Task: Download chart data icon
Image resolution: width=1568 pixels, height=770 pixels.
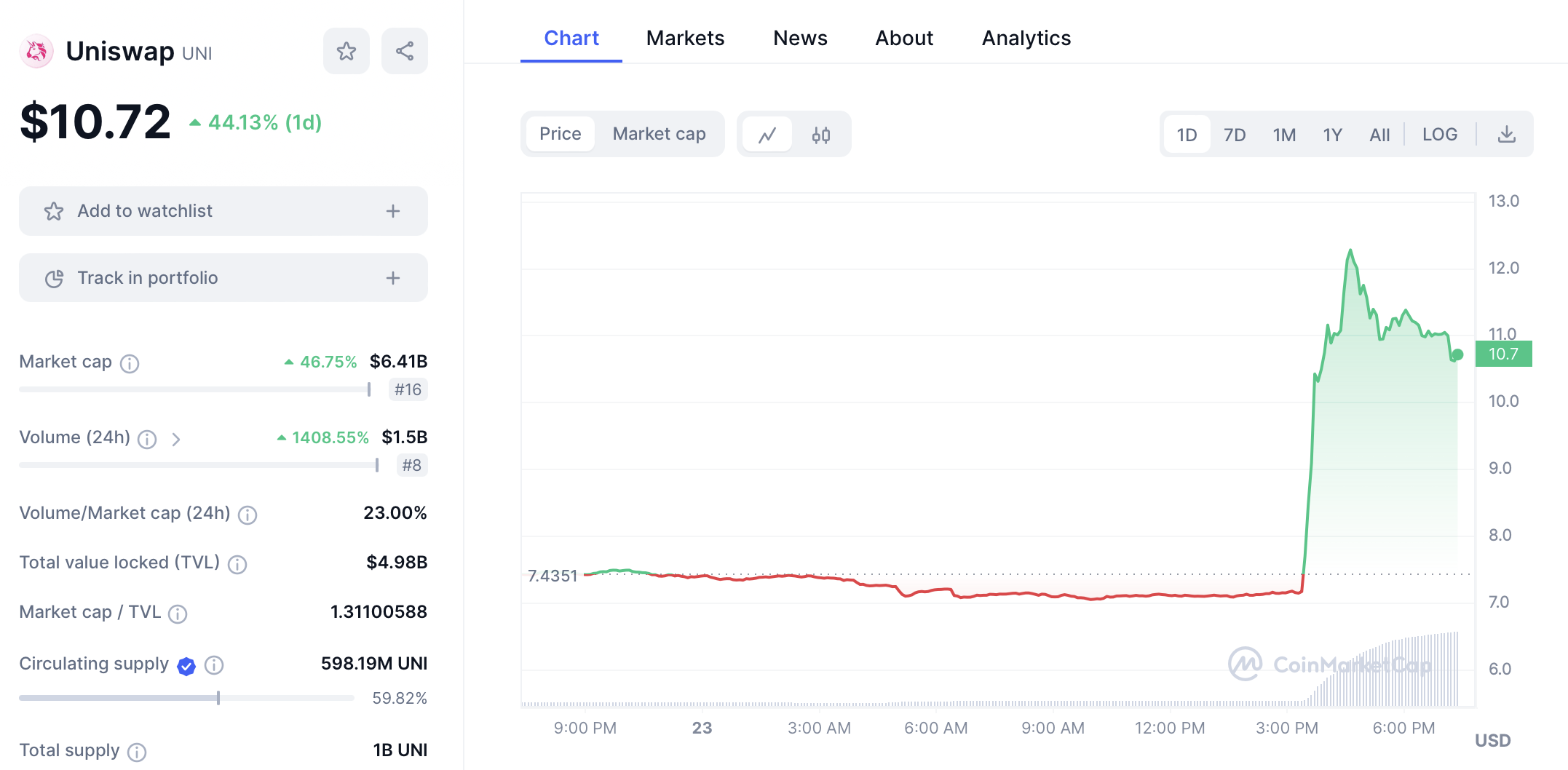Action: click(1507, 135)
